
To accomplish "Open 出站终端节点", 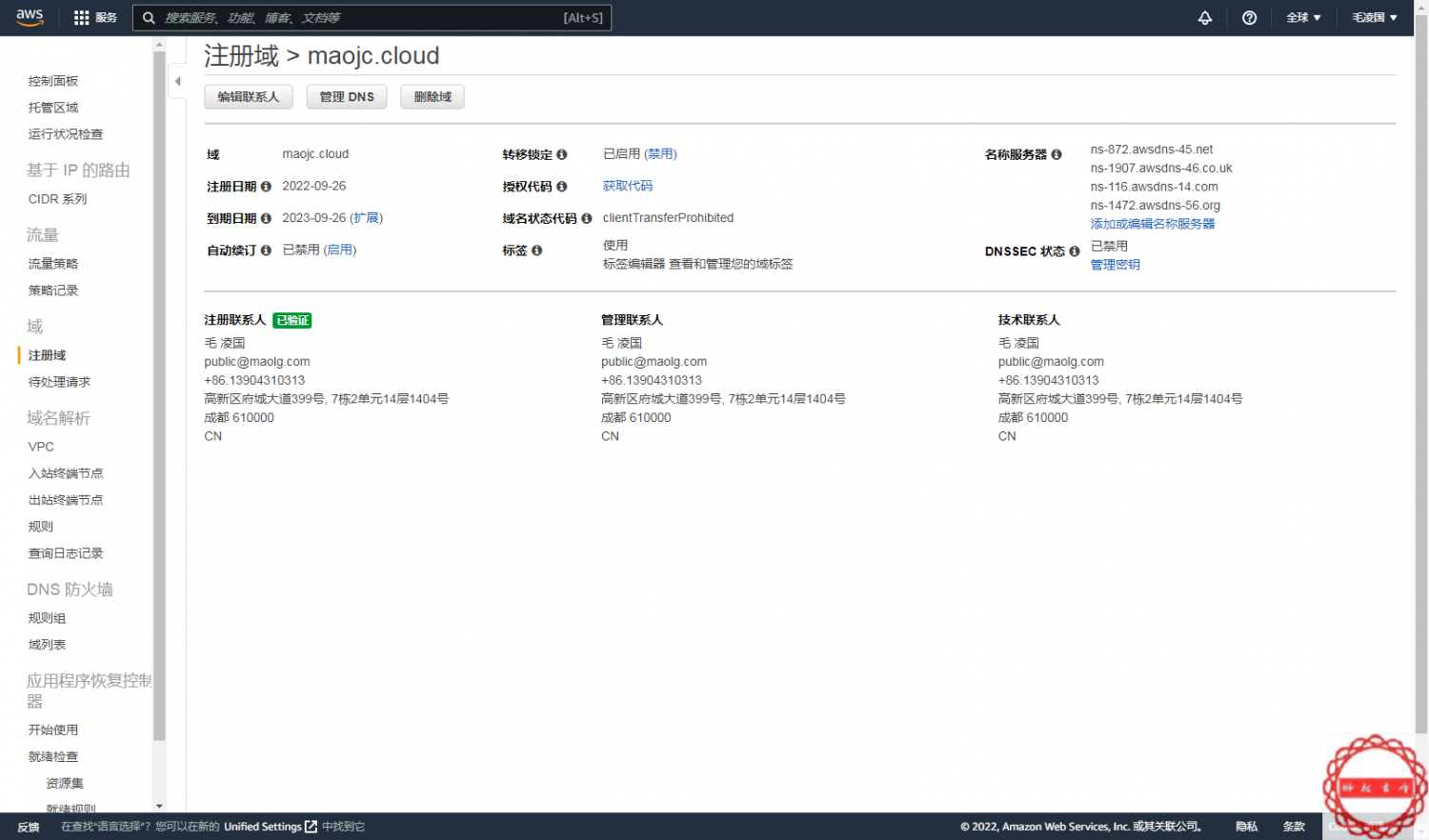I will click(x=66, y=500).
